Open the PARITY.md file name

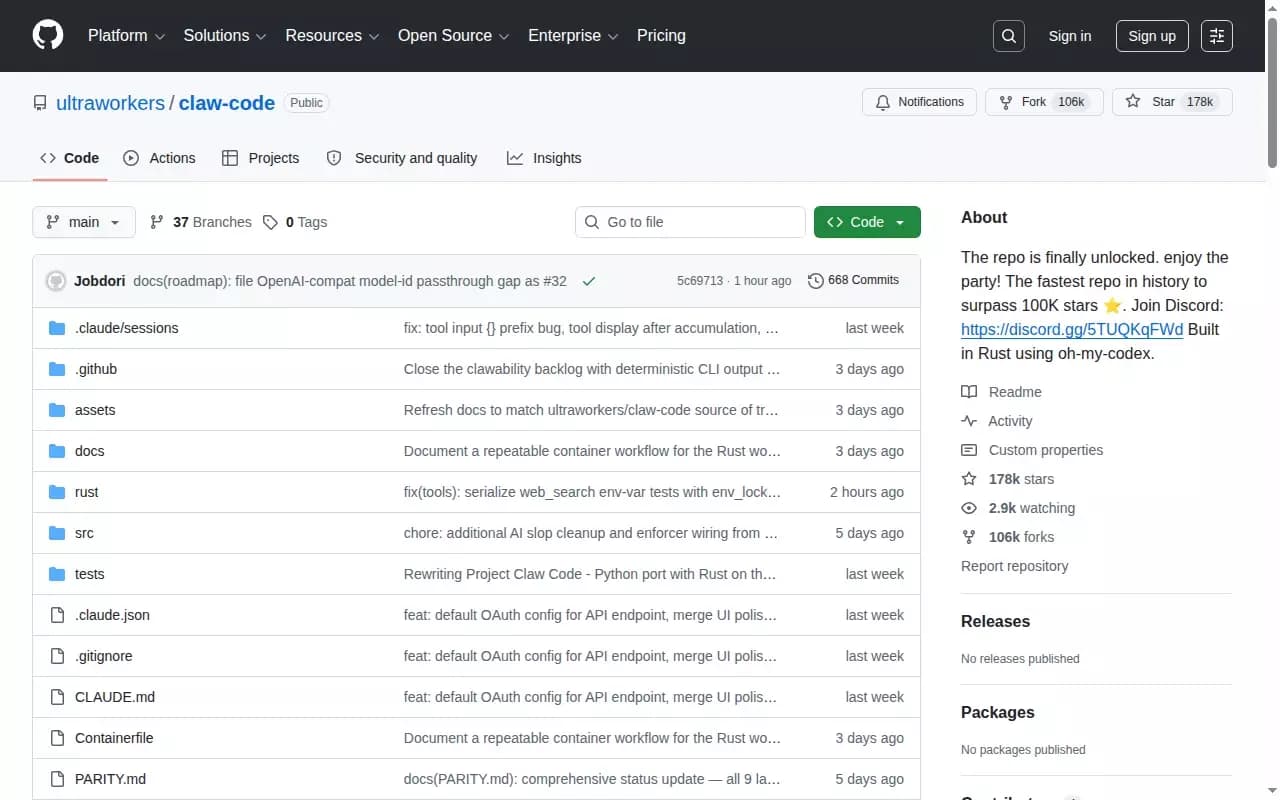click(x=110, y=779)
